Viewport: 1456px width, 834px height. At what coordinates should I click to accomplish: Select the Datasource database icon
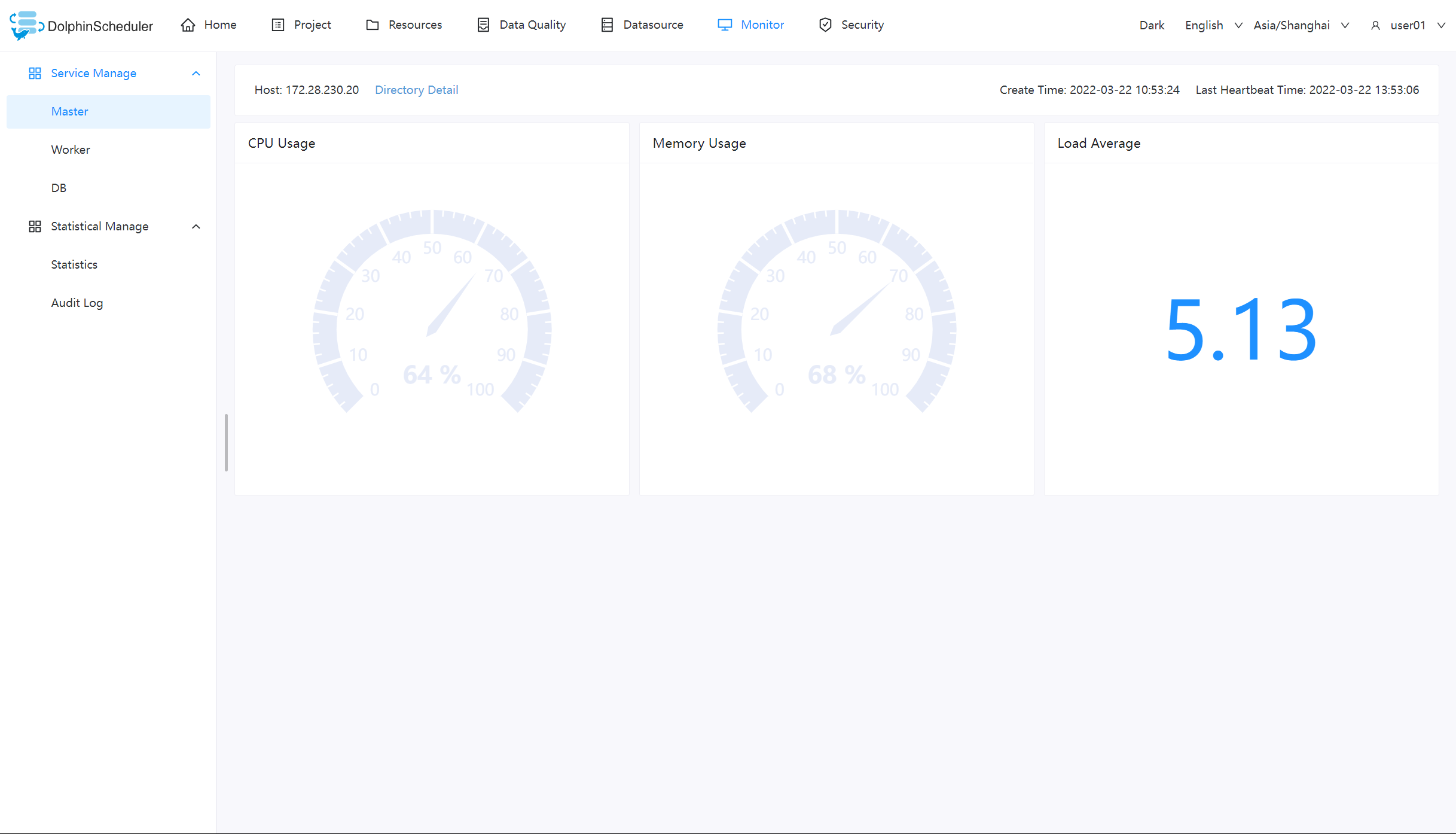(608, 25)
